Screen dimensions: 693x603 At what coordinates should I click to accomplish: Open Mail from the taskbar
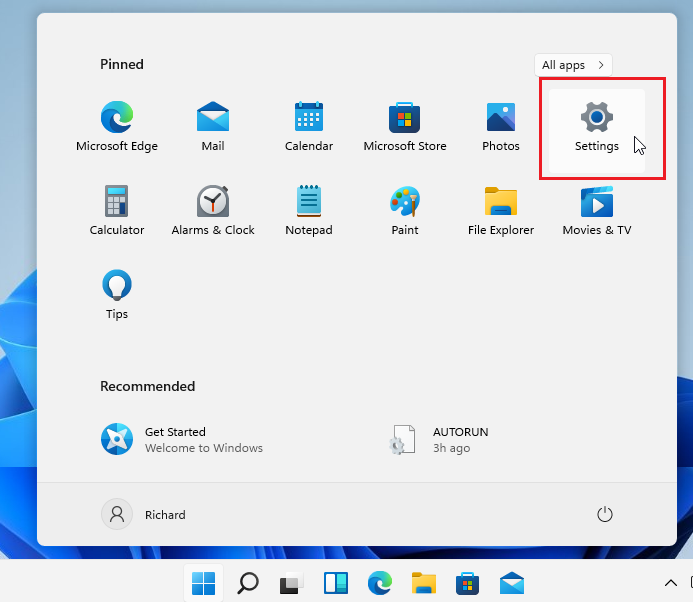pos(511,583)
